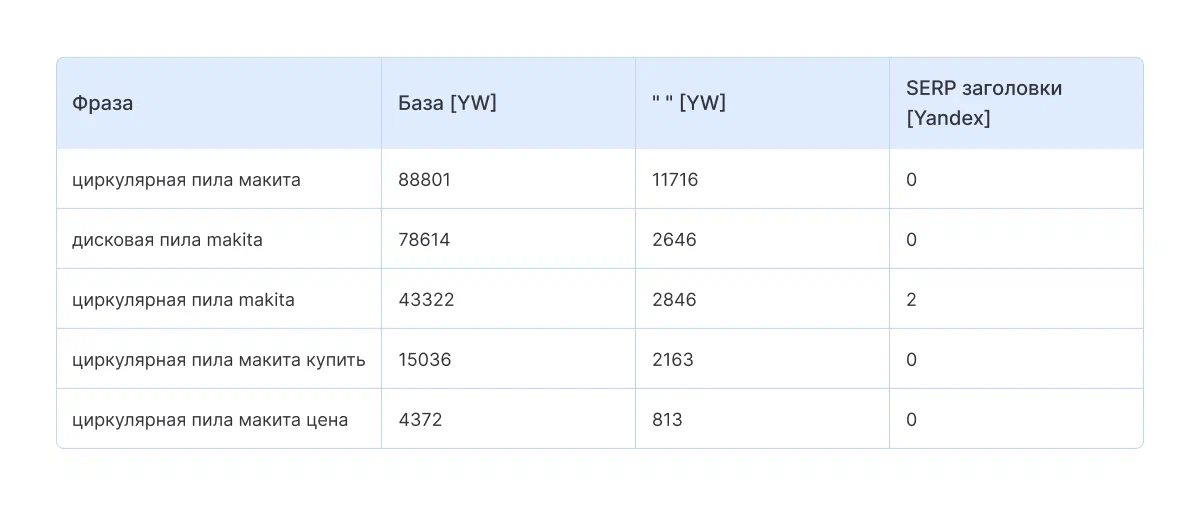Click "циркулярная пила макита купить" phrase
Viewport: 1200px width, 505px height.
(x=219, y=360)
